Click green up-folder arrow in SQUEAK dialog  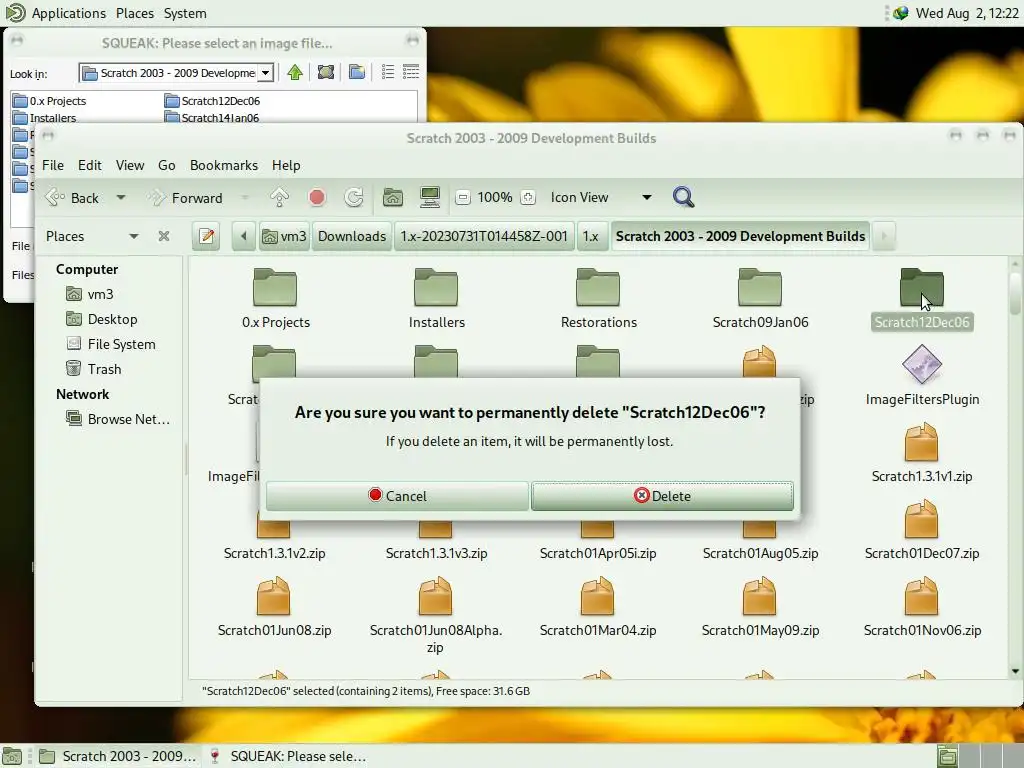pos(295,72)
